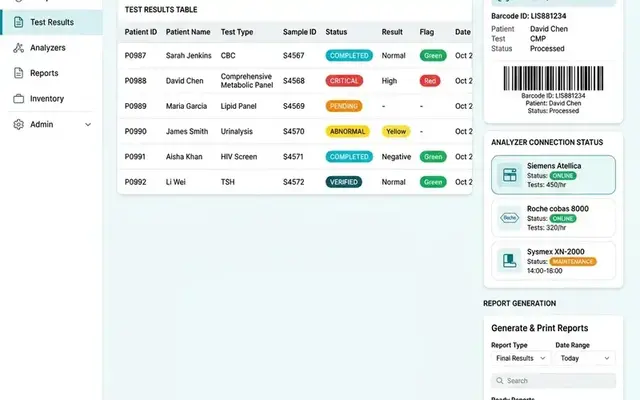Click the MAINTENANCE badge on Sysmex
This screenshot has width=640, height=400.
[x=573, y=262]
